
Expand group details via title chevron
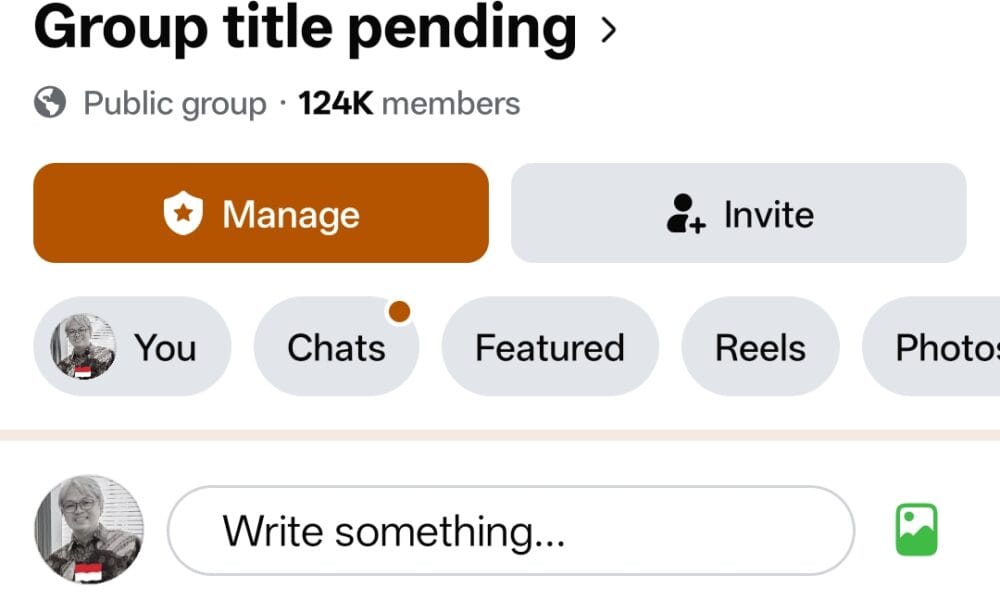pos(608,29)
